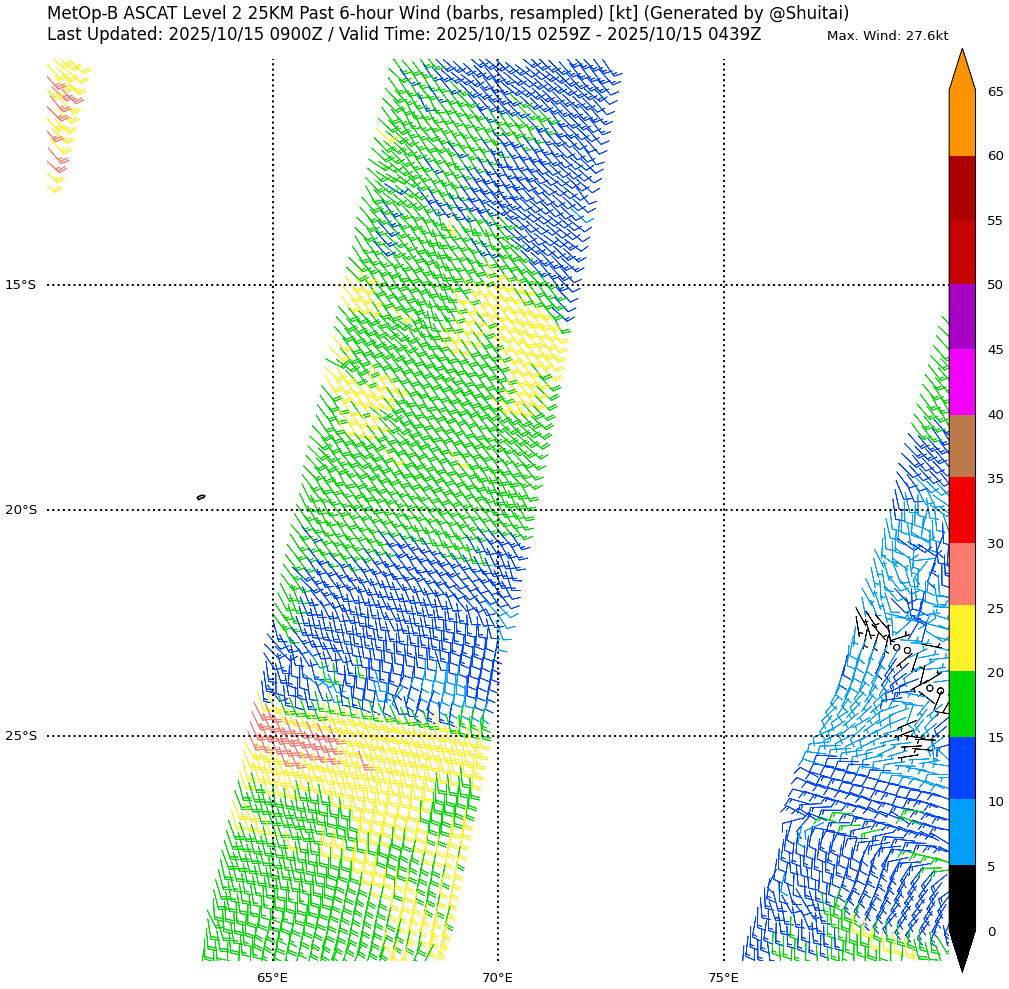Screen dimensions: 1009x989
Task: Click the 15°S latitude label
Action: coord(20,285)
